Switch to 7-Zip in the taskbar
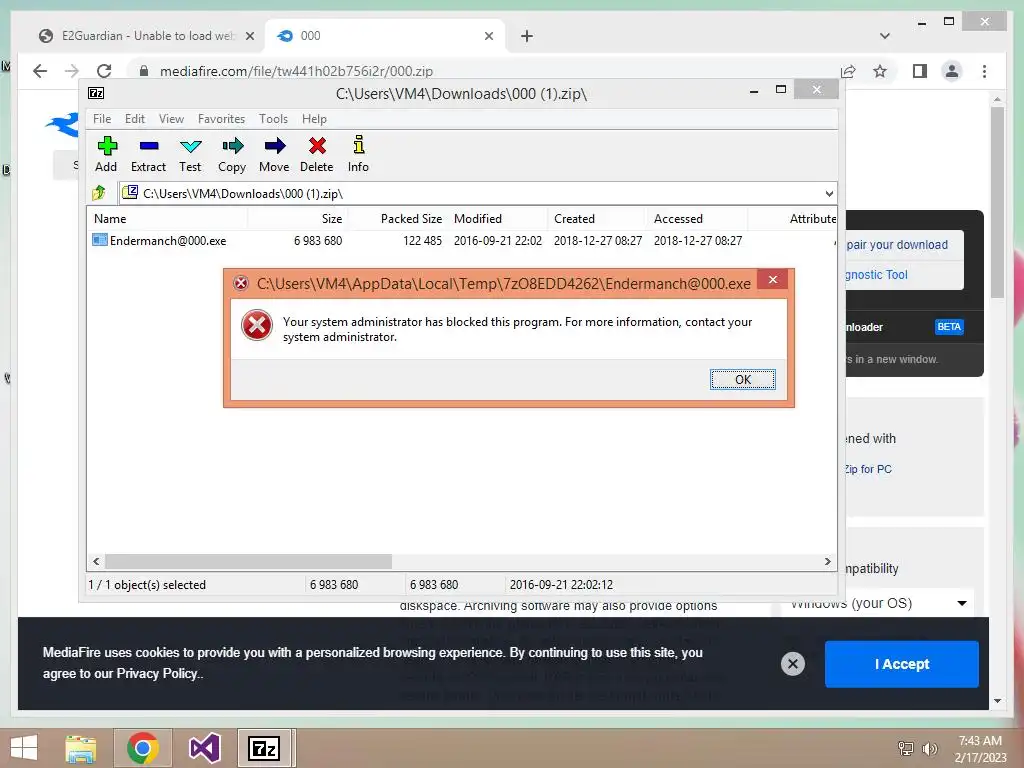This screenshot has height=768, width=1024. pyautogui.click(x=265, y=748)
